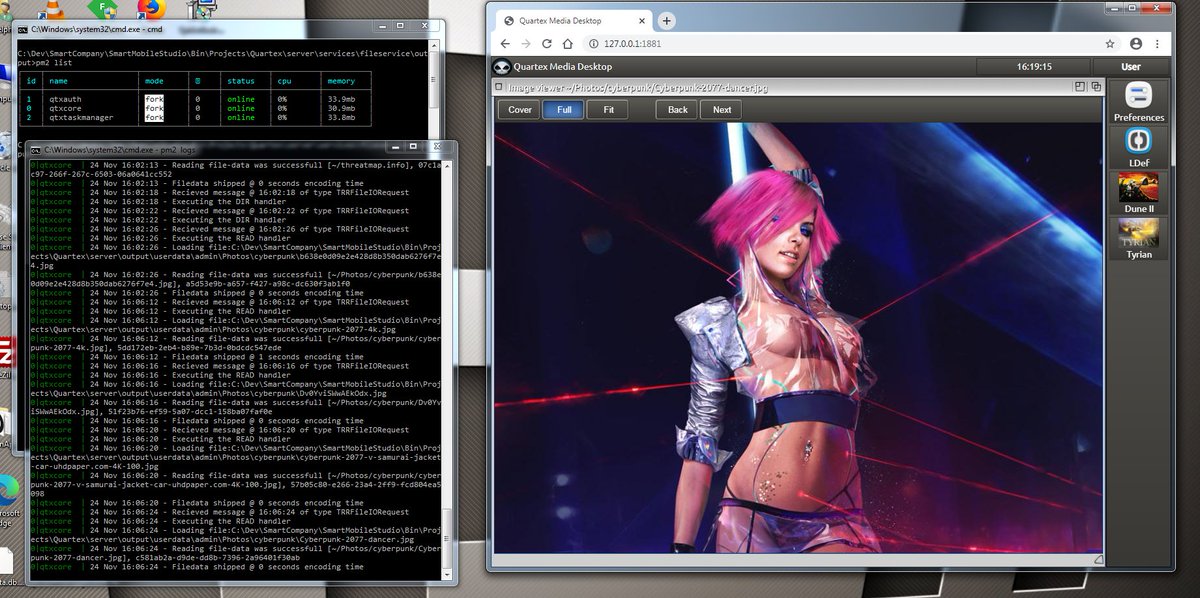Screen dimensions: 1200x598
Task: Click the 33.9mb memory value
Action: pyautogui.click(x=342, y=99)
